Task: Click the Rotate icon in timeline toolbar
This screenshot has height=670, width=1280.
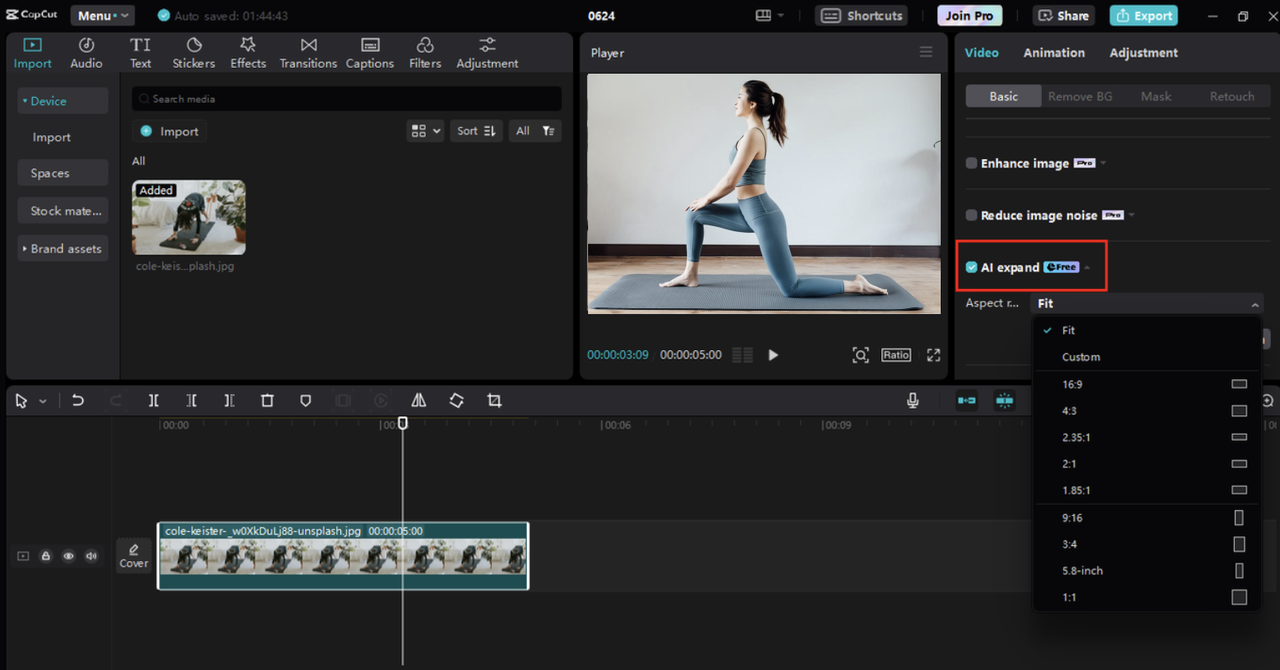Action: pyautogui.click(x=456, y=400)
